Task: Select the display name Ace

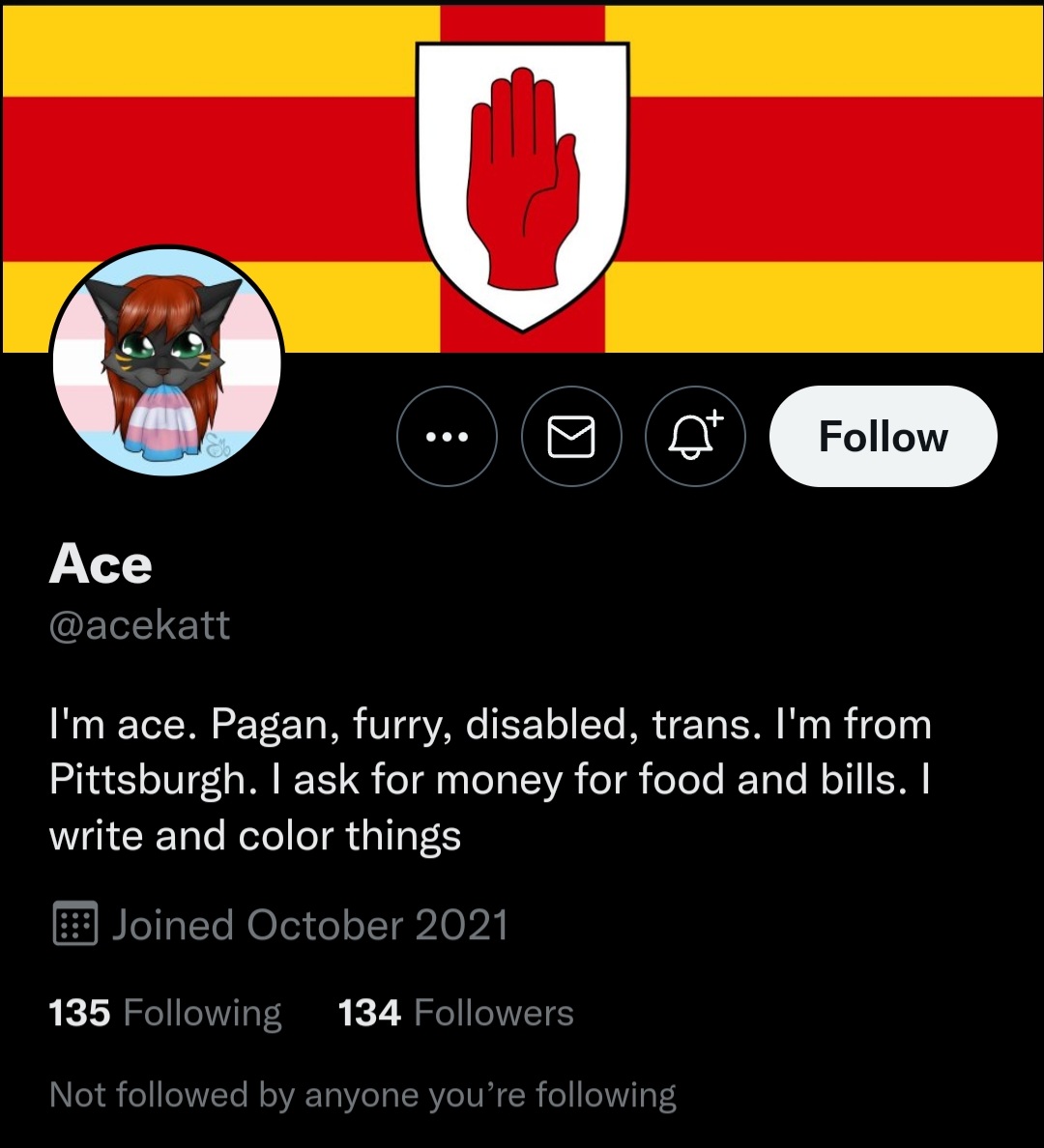Action: [101, 564]
